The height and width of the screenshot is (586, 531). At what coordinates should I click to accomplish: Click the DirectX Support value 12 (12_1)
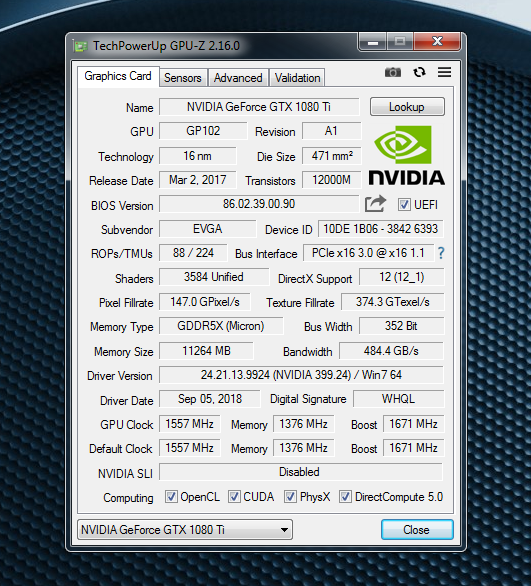point(402,277)
